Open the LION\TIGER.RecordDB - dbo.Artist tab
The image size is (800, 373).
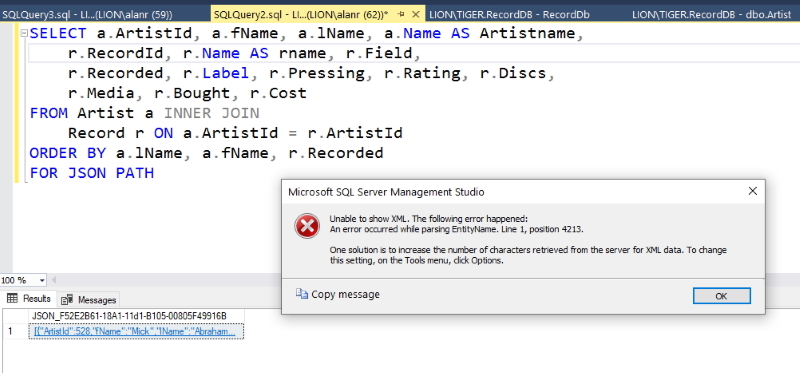(x=711, y=14)
